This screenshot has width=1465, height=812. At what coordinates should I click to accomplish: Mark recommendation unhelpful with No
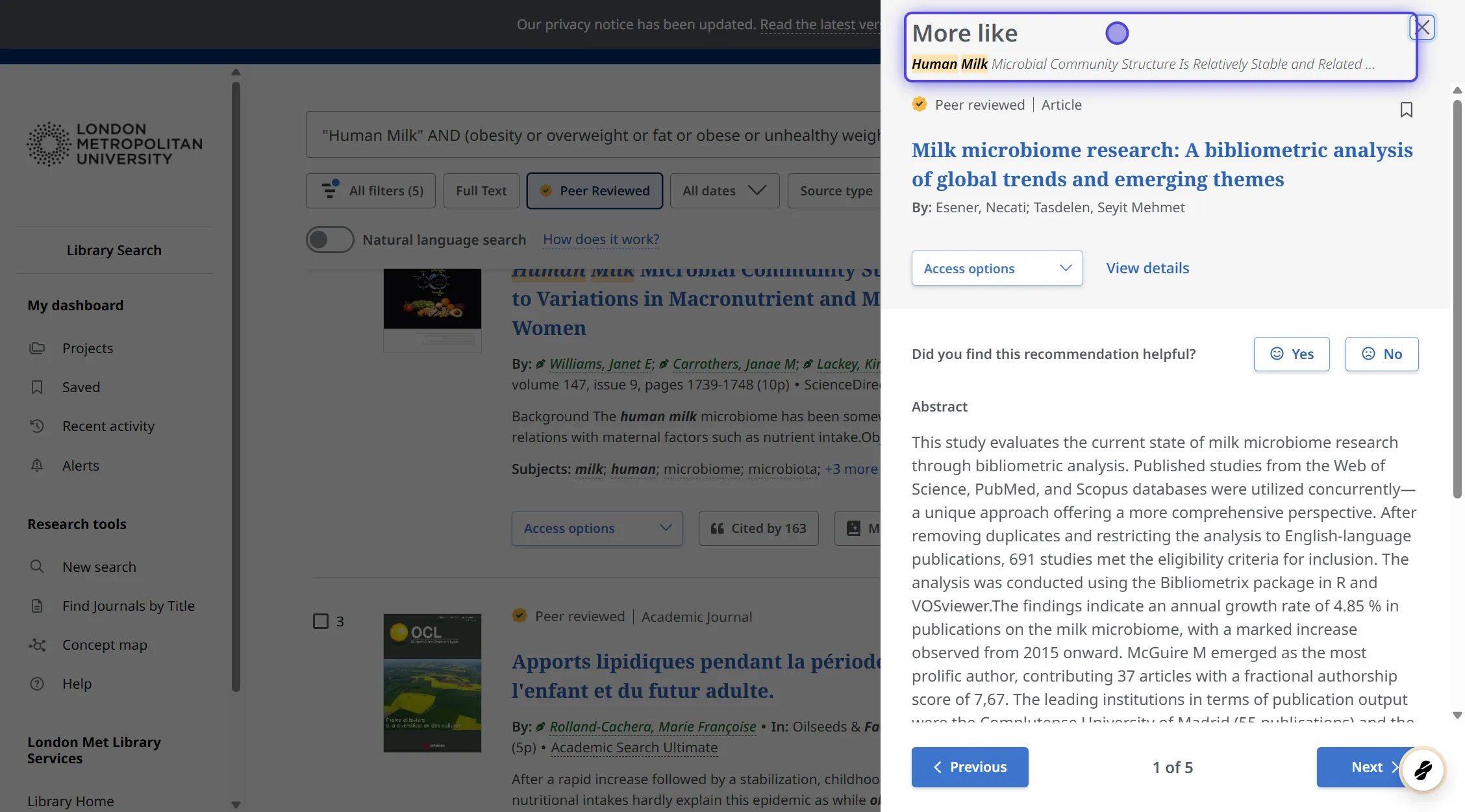(x=1381, y=354)
